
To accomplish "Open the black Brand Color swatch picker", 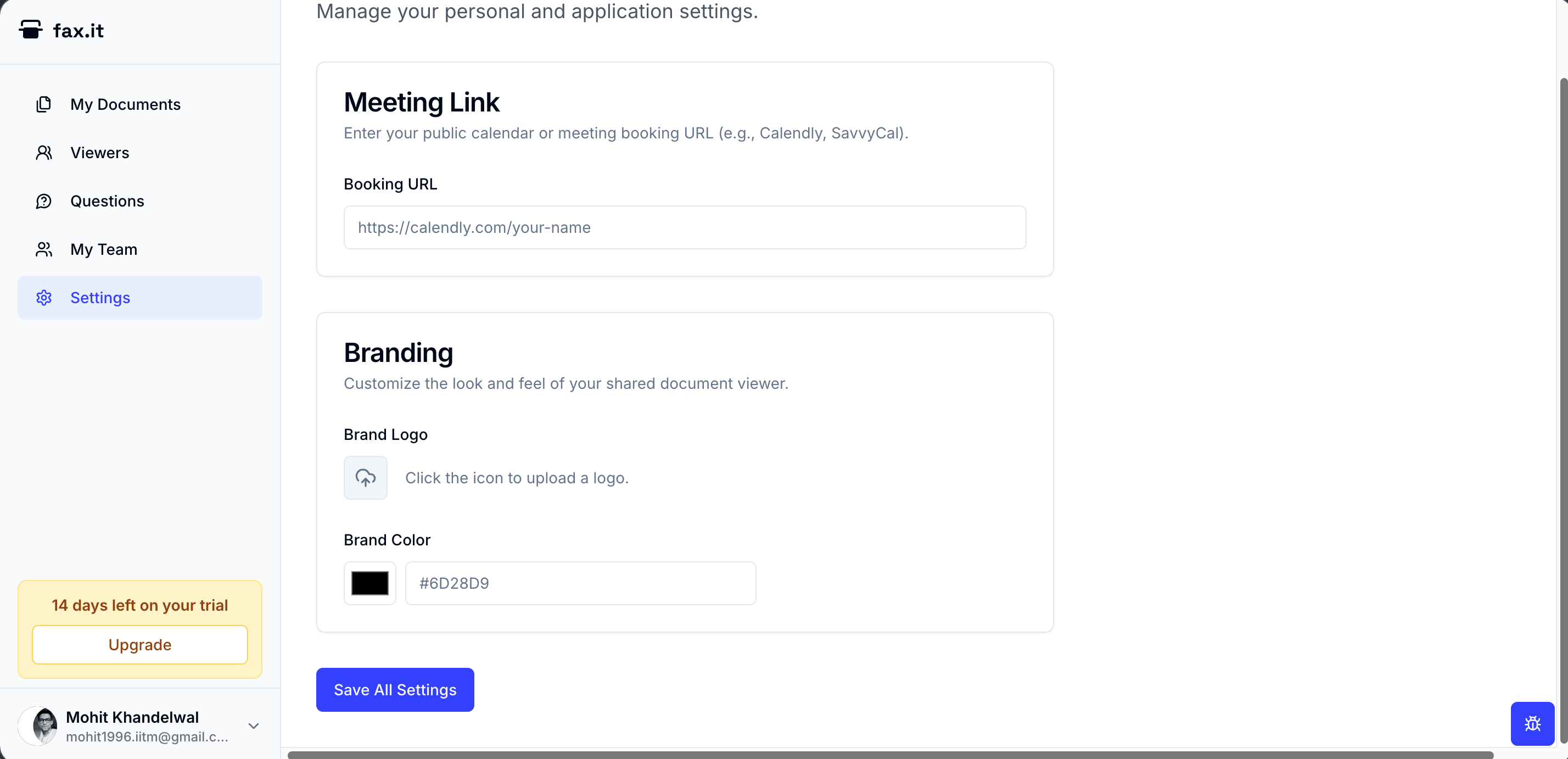I will [369, 583].
